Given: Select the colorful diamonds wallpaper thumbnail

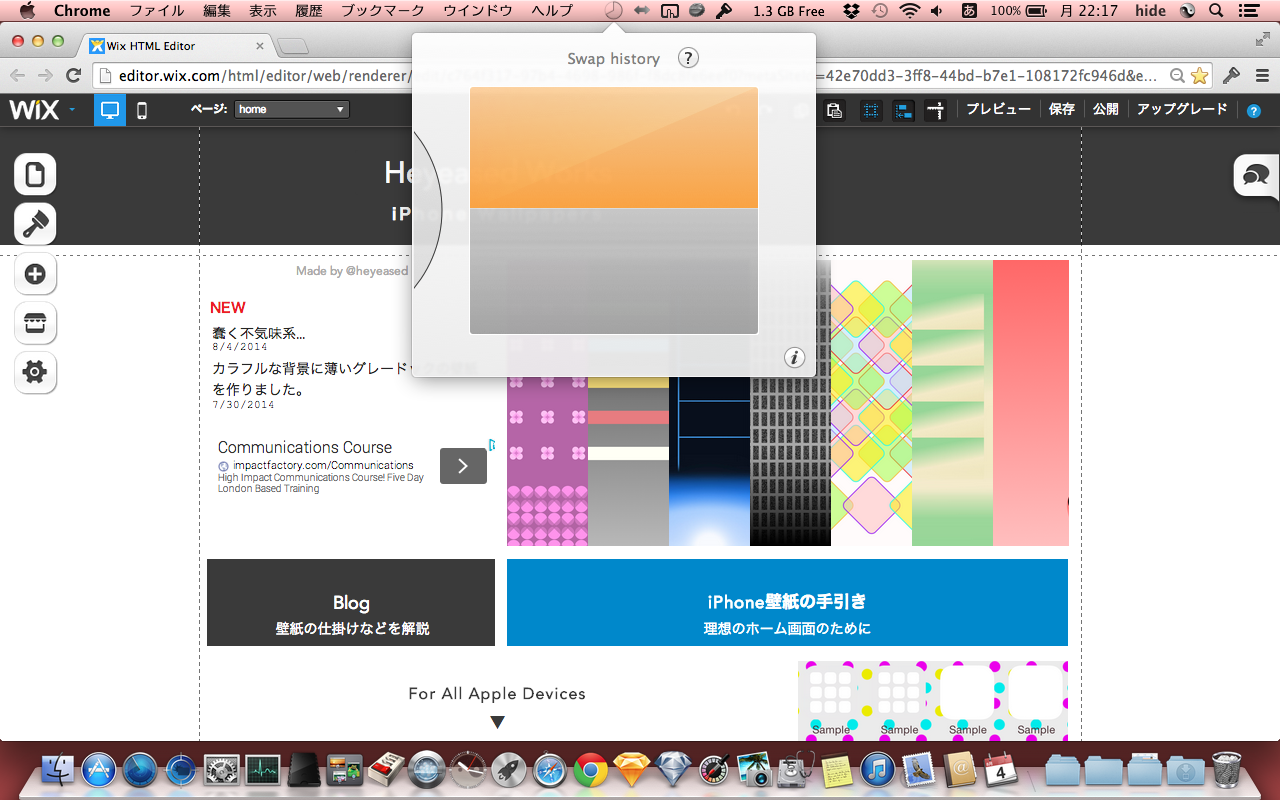Looking at the screenshot, I should pyautogui.click(x=871, y=403).
